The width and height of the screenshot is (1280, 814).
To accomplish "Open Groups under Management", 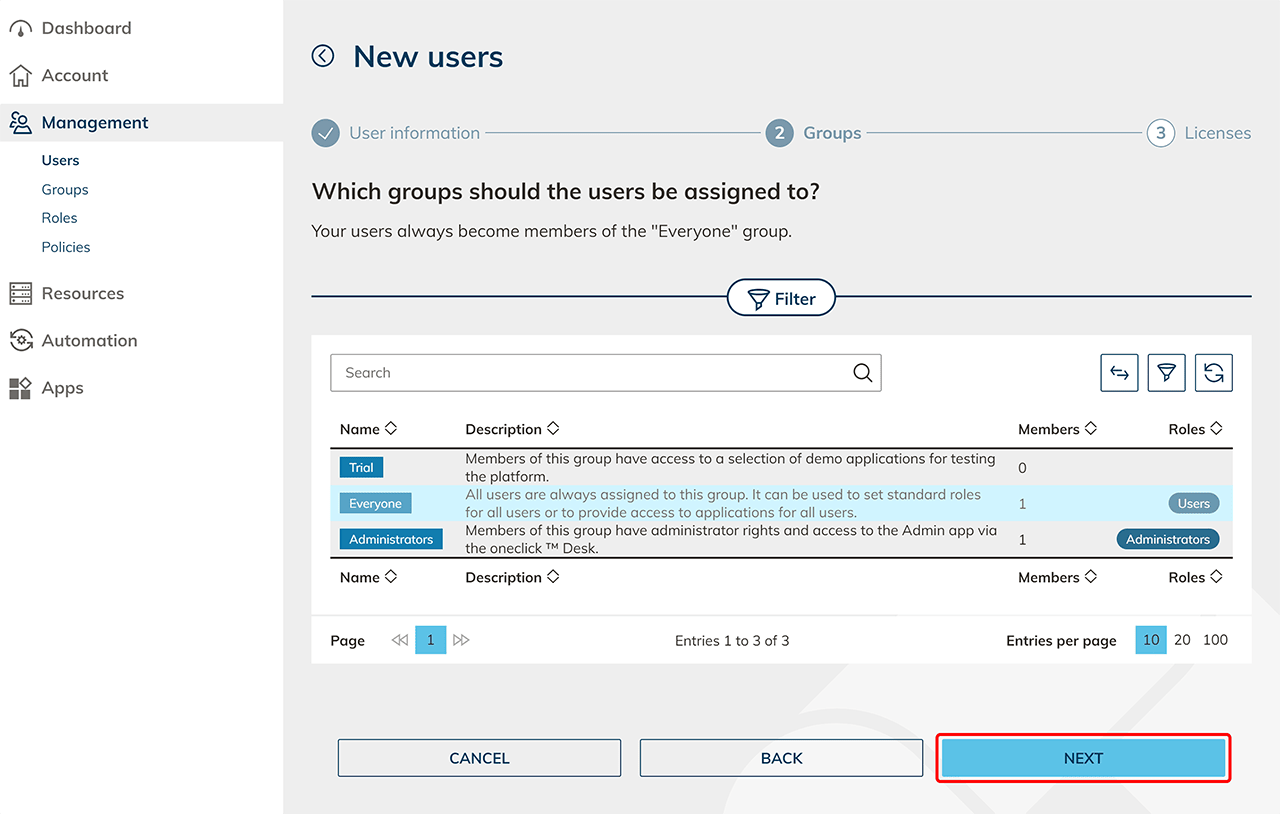I will [x=65, y=189].
